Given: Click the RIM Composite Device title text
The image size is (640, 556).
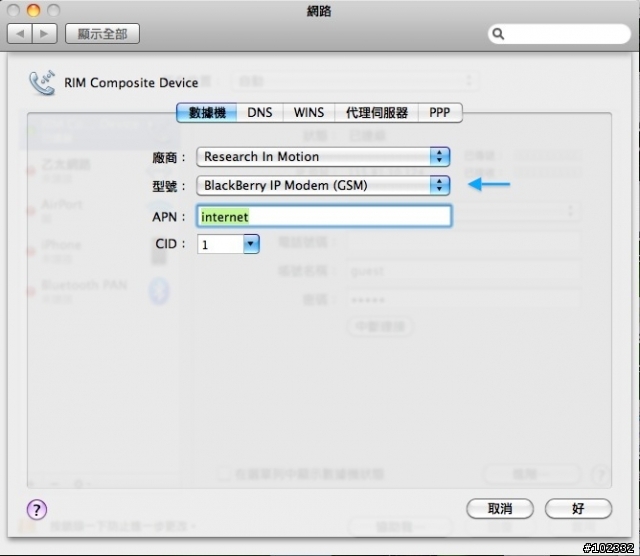Looking at the screenshot, I should pos(131,83).
